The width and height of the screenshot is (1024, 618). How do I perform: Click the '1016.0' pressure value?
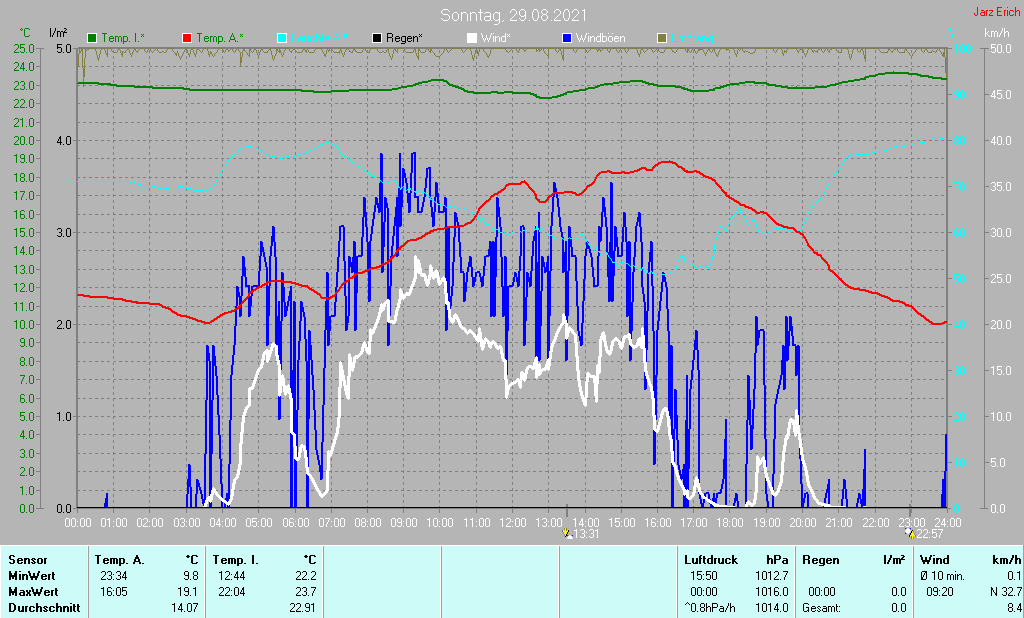pyautogui.click(x=771, y=592)
